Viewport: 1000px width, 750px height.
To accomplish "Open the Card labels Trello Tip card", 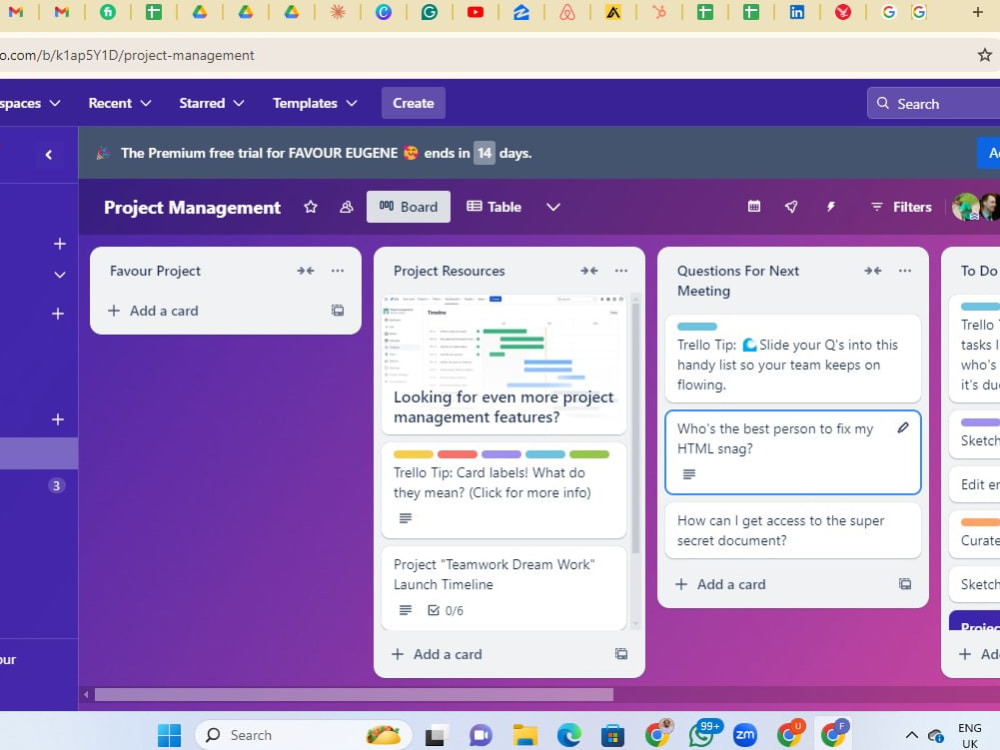I will 504,490.
